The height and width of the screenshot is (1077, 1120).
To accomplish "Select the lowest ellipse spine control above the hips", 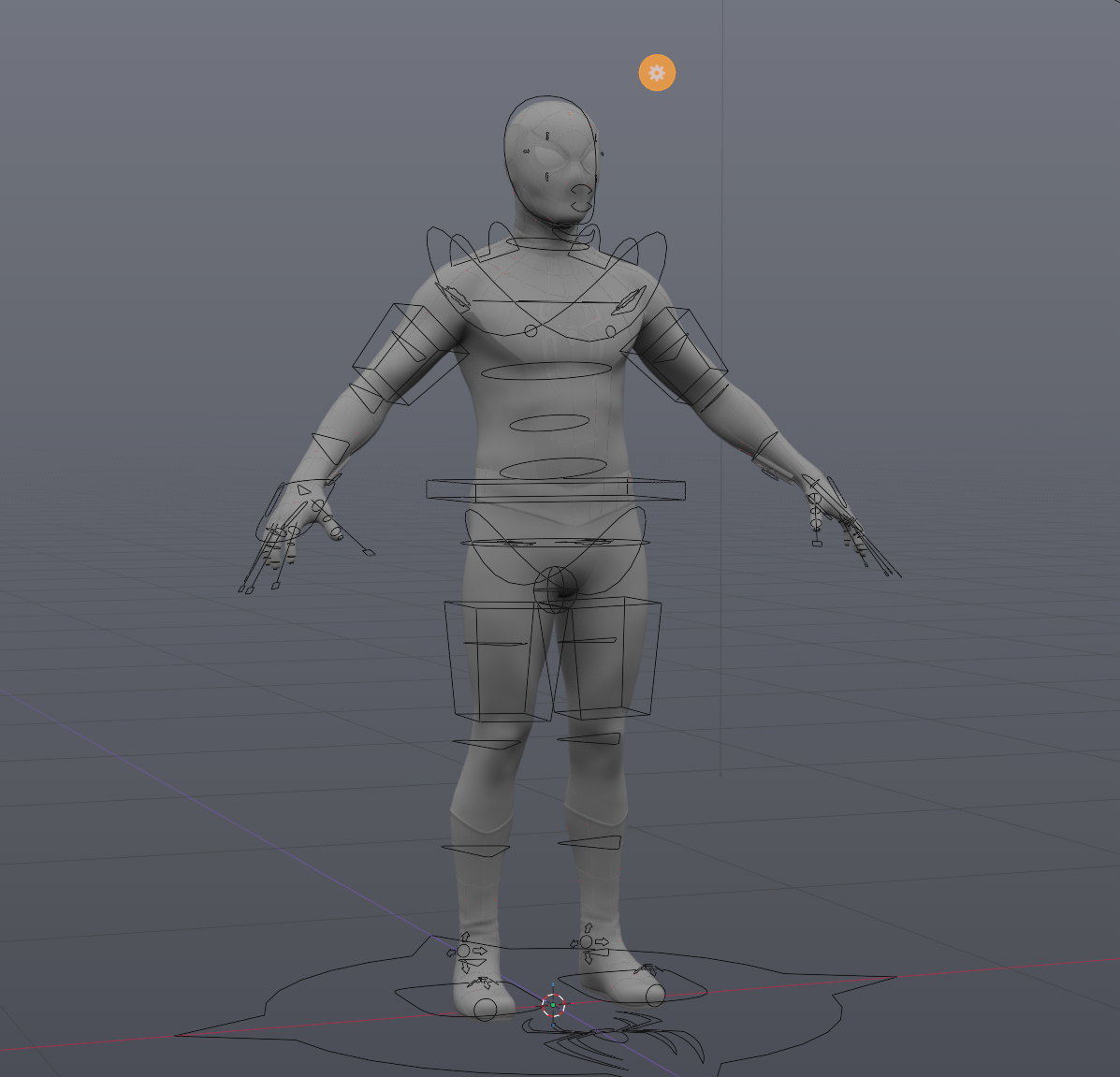I will point(554,469).
